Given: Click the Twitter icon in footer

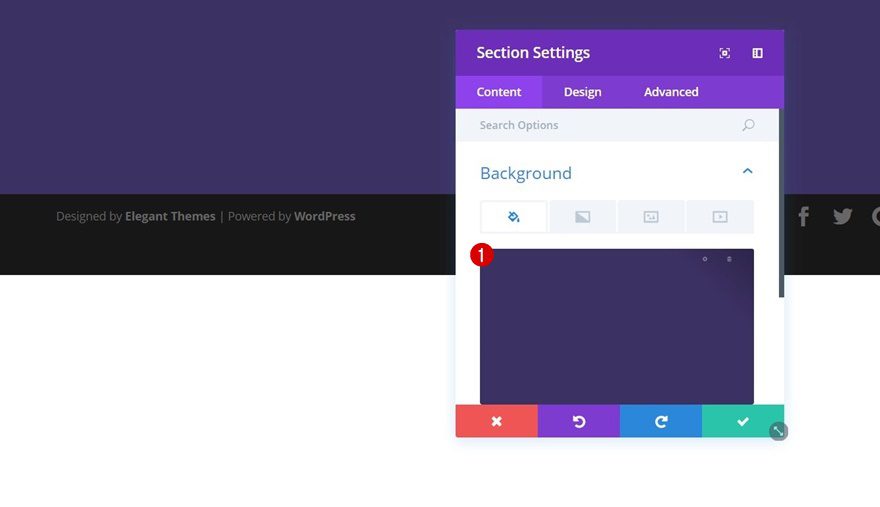Looking at the screenshot, I should pyautogui.click(x=842, y=216).
